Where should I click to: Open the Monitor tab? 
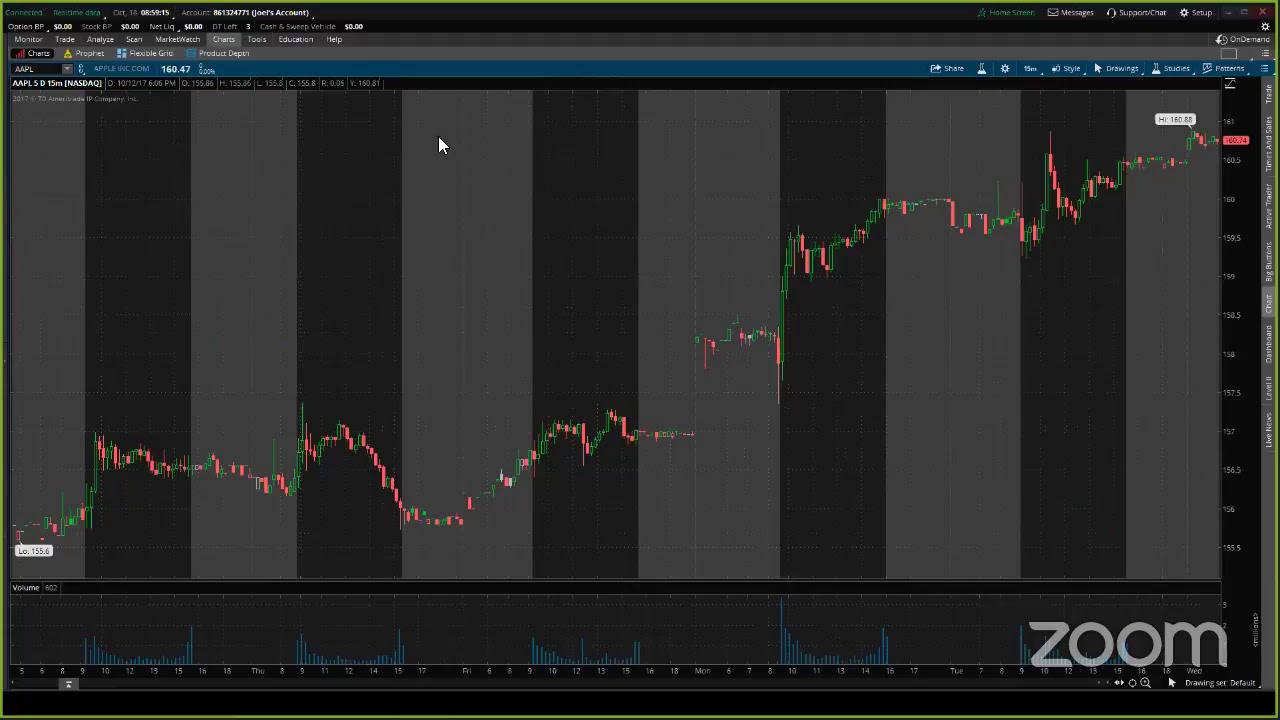click(28, 39)
